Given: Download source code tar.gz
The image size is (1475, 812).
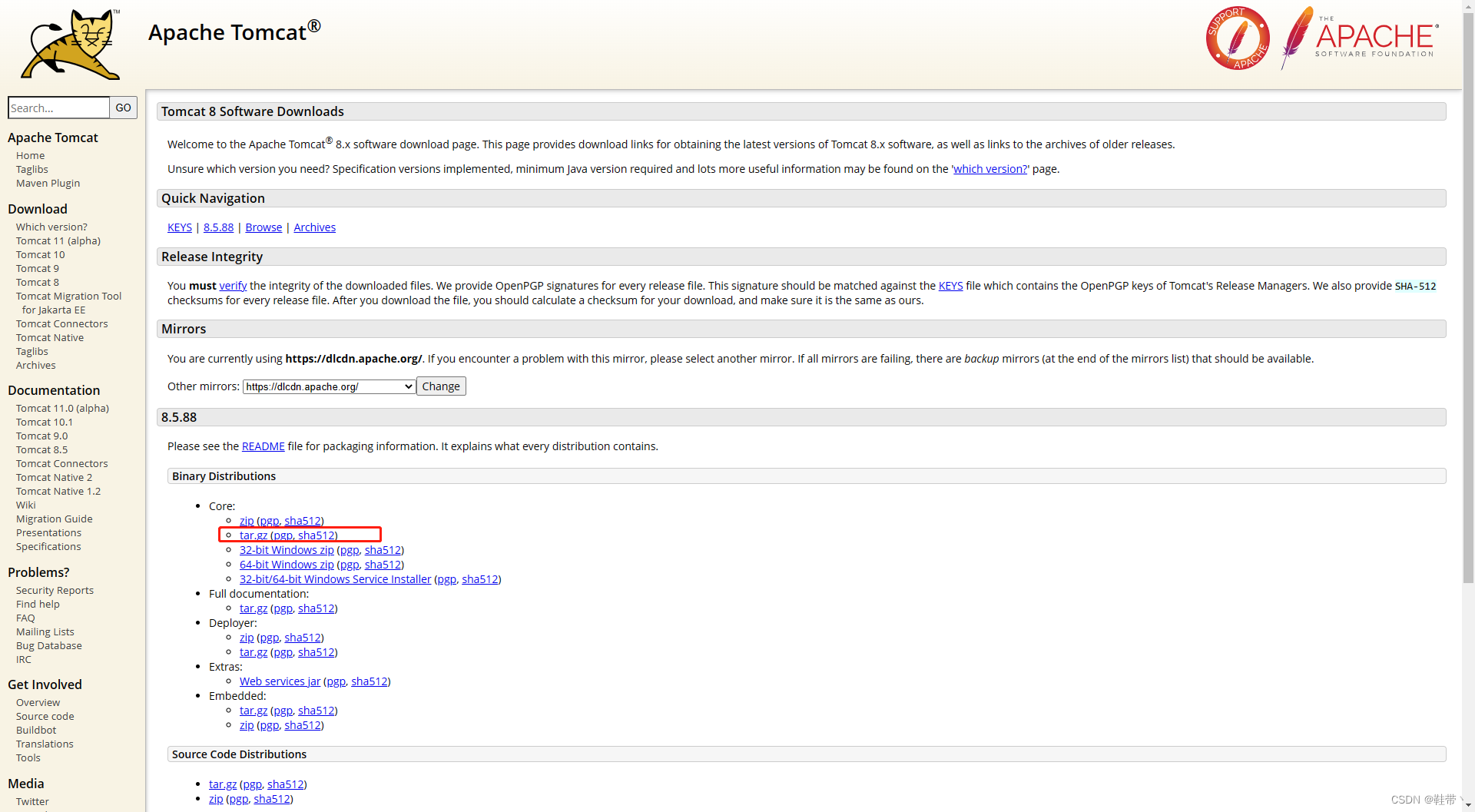Looking at the screenshot, I should click(223, 784).
